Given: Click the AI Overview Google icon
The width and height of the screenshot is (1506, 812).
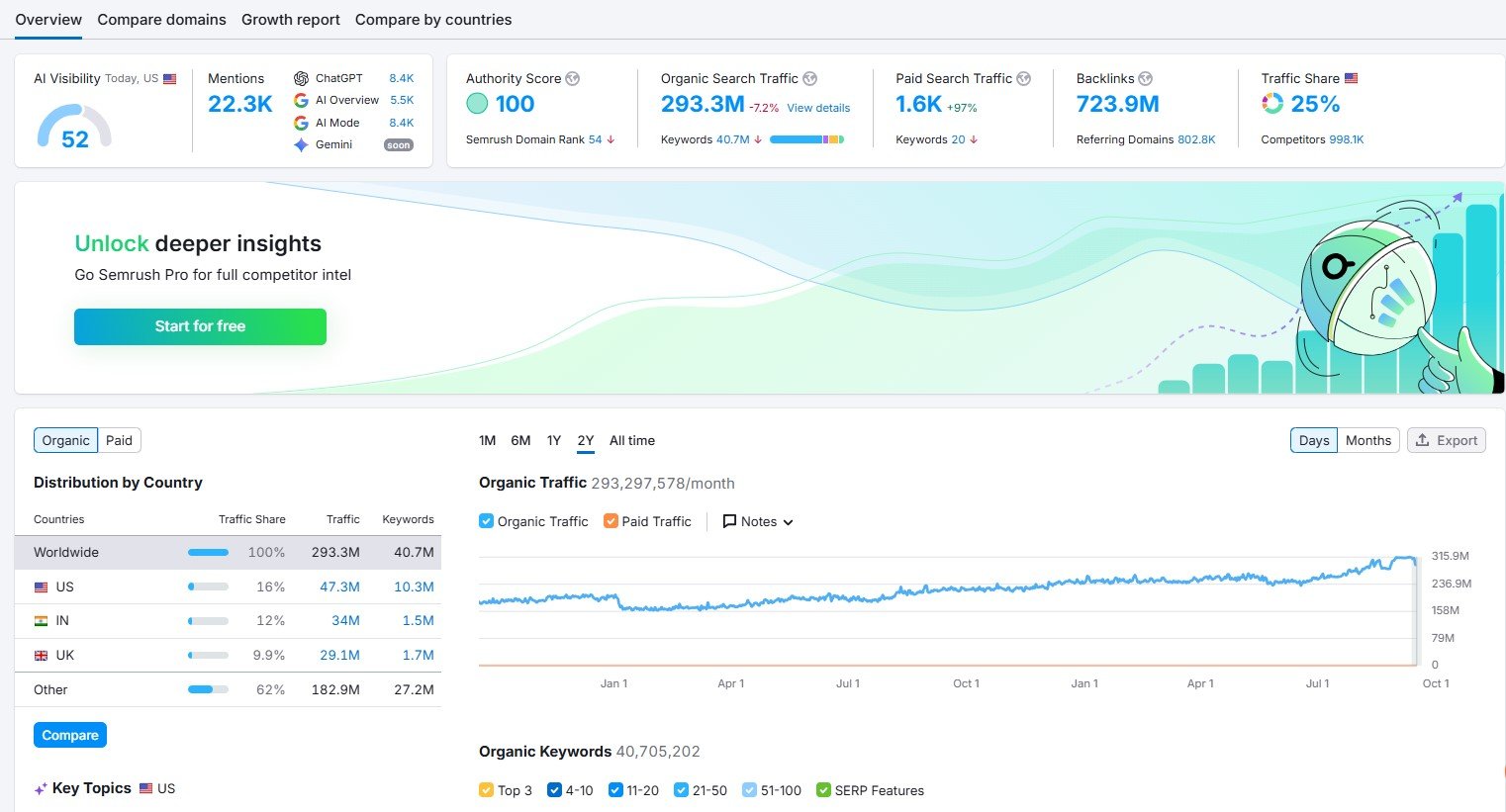Looking at the screenshot, I should click(301, 100).
